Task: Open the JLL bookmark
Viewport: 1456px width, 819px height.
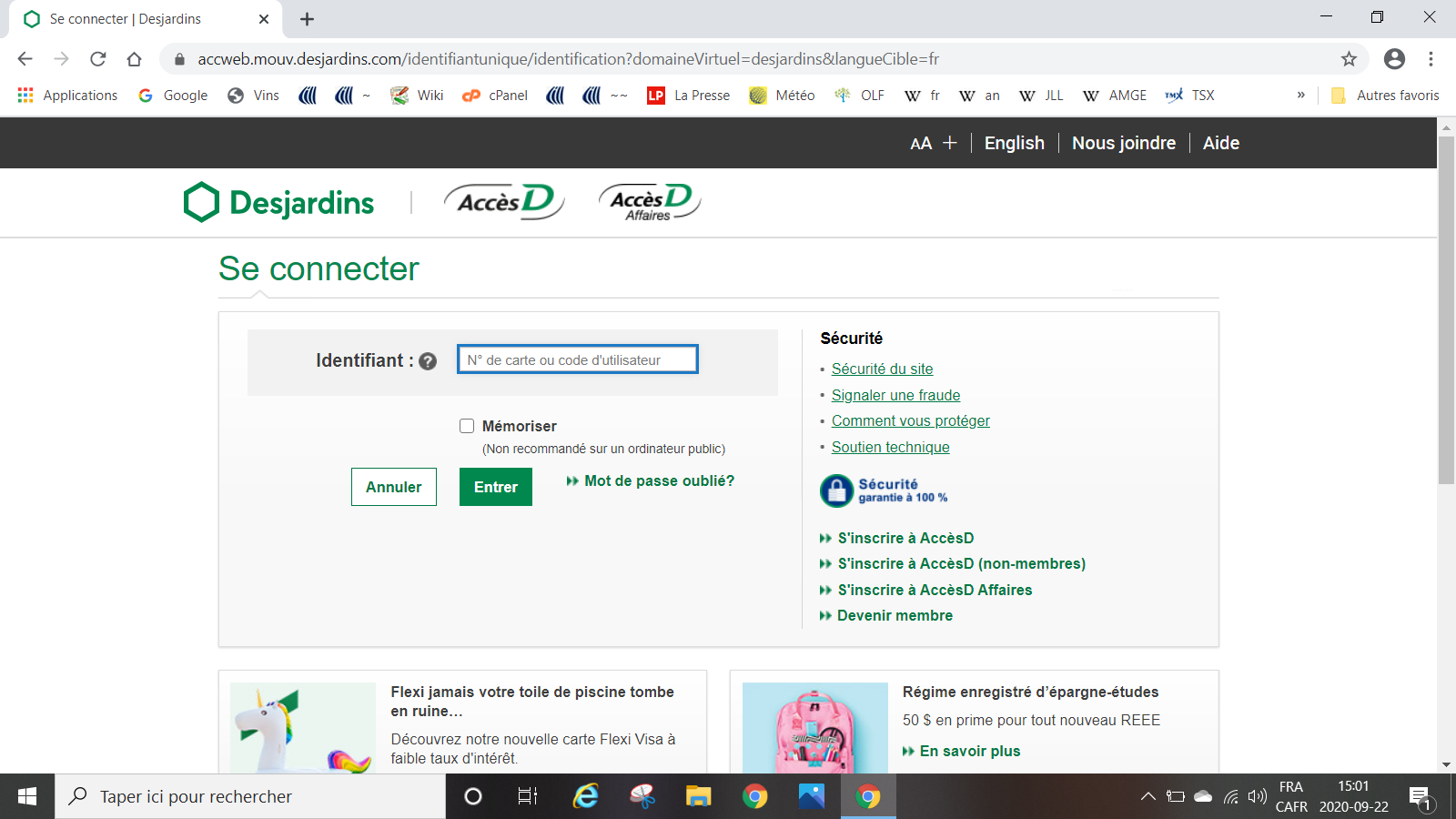Action: pos(1041,96)
